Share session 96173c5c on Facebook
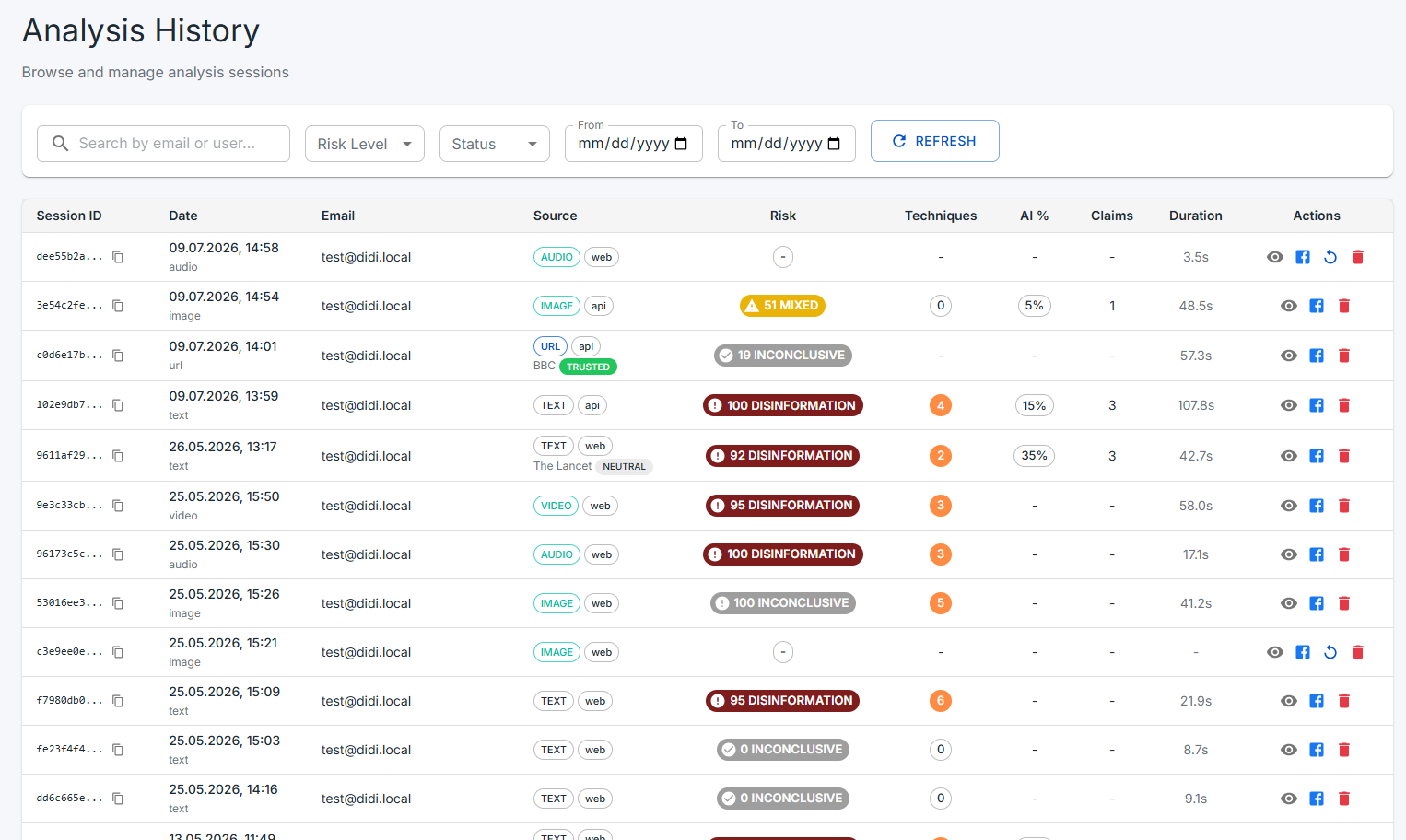Screen dimensions: 1406x840 pos(1317,554)
